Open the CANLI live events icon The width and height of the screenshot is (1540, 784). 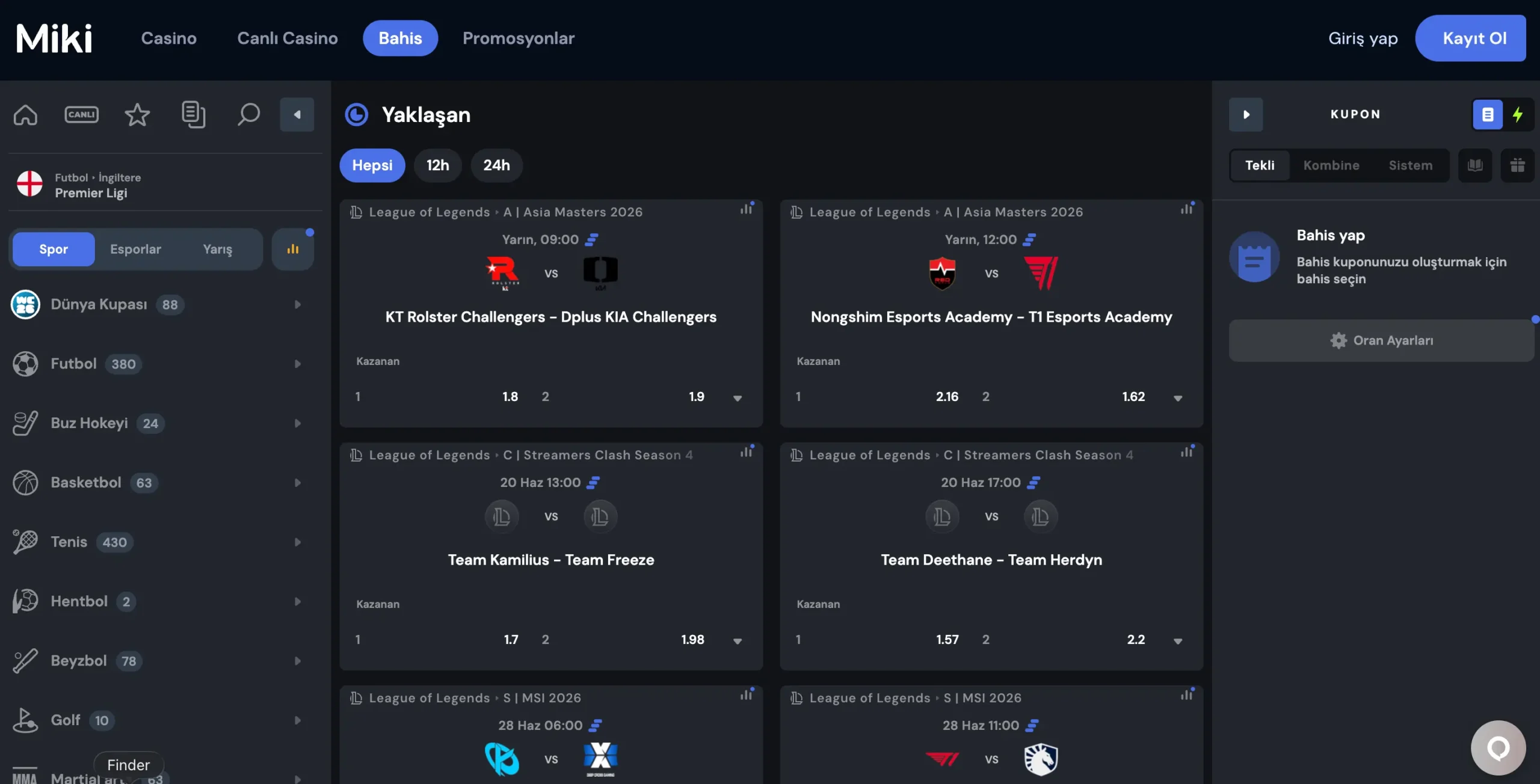point(81,114)
